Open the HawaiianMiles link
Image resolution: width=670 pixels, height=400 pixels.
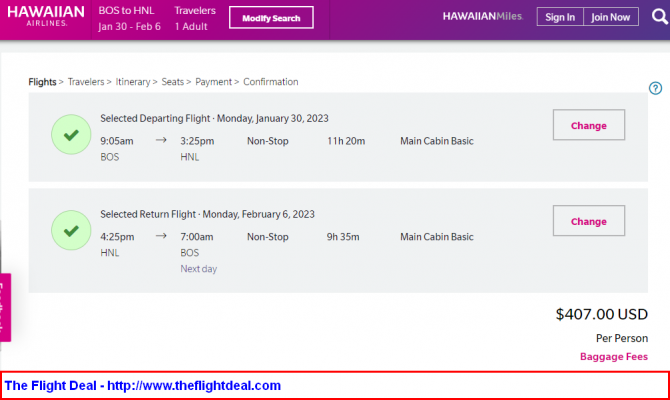[483, 17]
